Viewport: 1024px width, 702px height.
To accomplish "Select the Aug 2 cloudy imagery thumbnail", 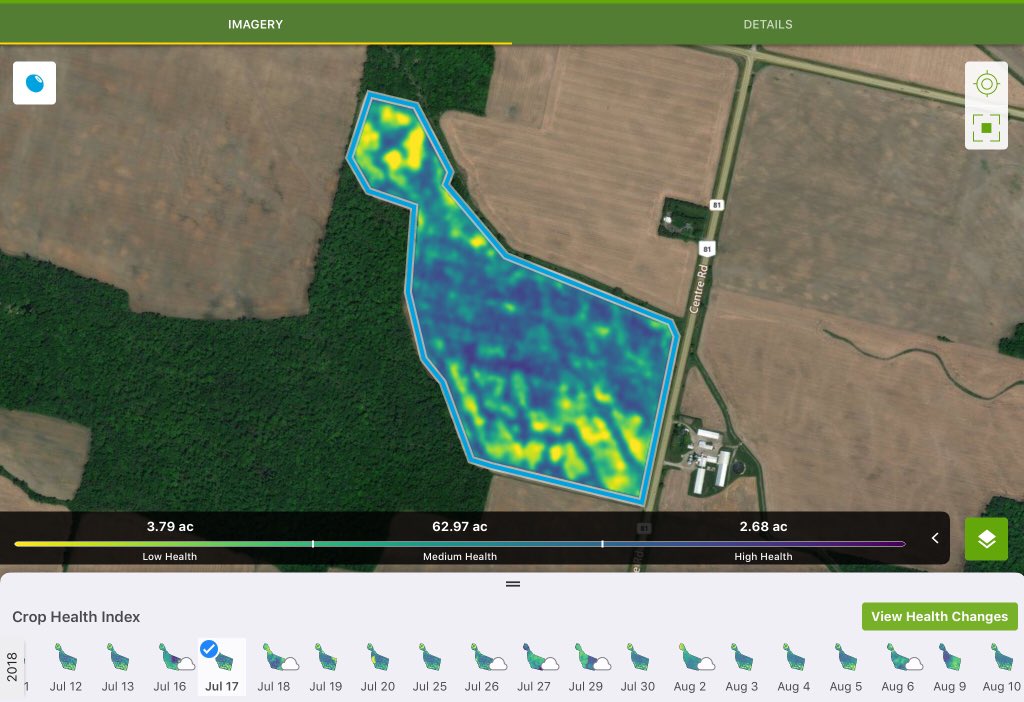I will (x=690, y=667).
